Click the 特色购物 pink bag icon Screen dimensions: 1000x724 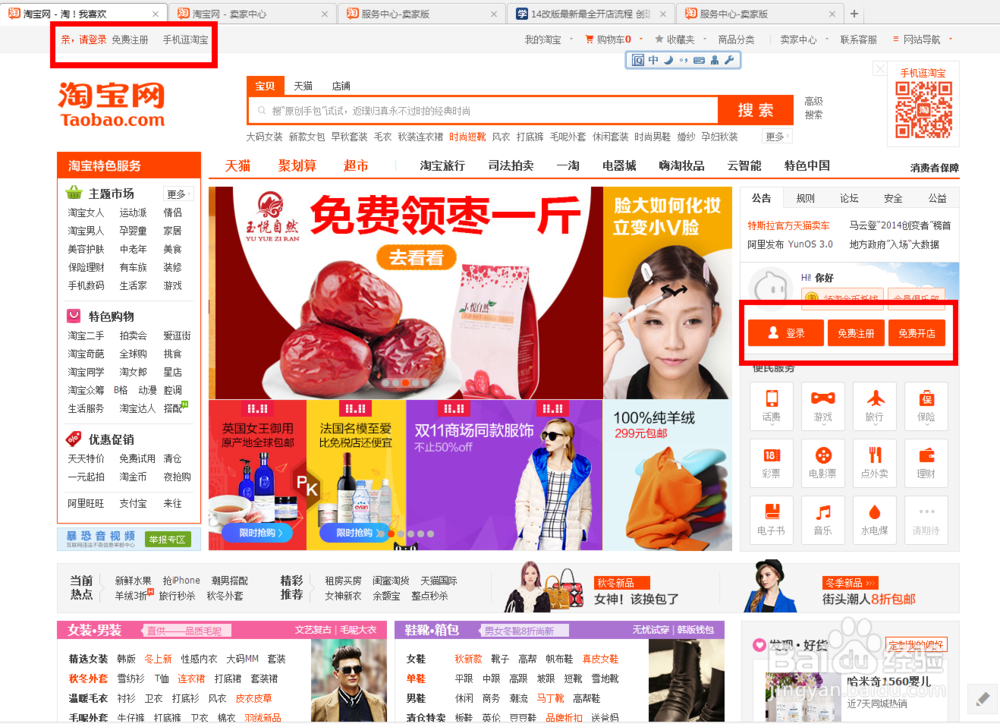click(x=74, y=315)
